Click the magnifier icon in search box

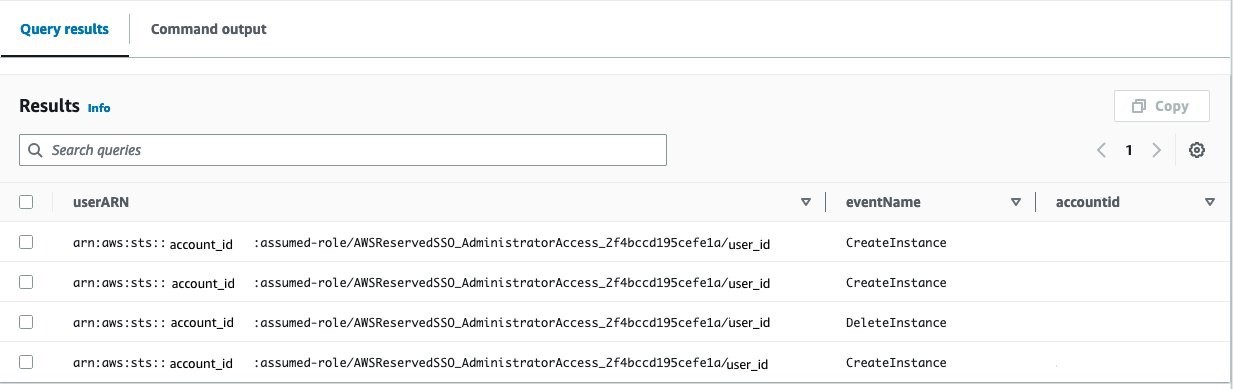pos(35,150)
